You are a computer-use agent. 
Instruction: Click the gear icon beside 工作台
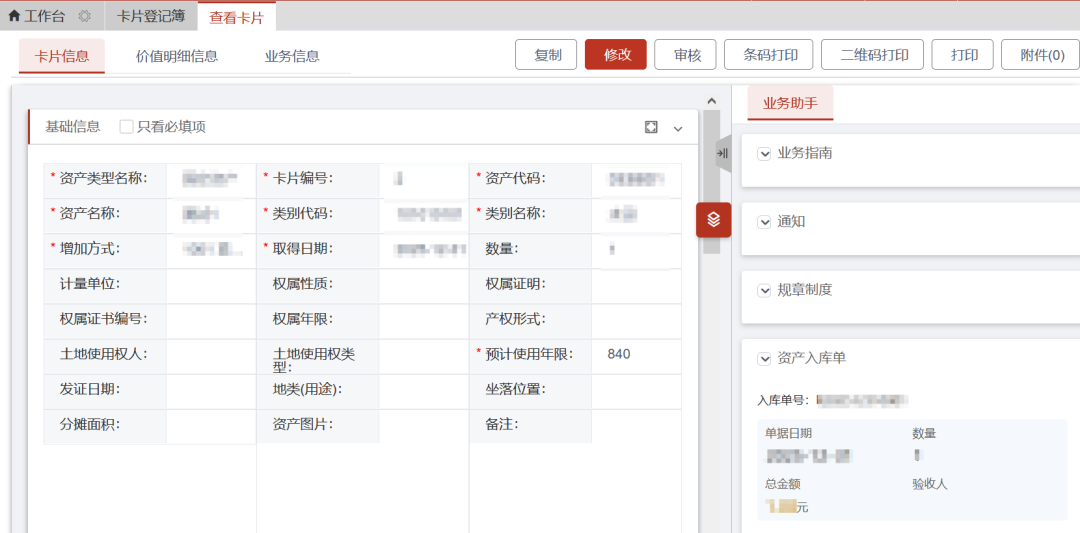(x=85, y=17)
